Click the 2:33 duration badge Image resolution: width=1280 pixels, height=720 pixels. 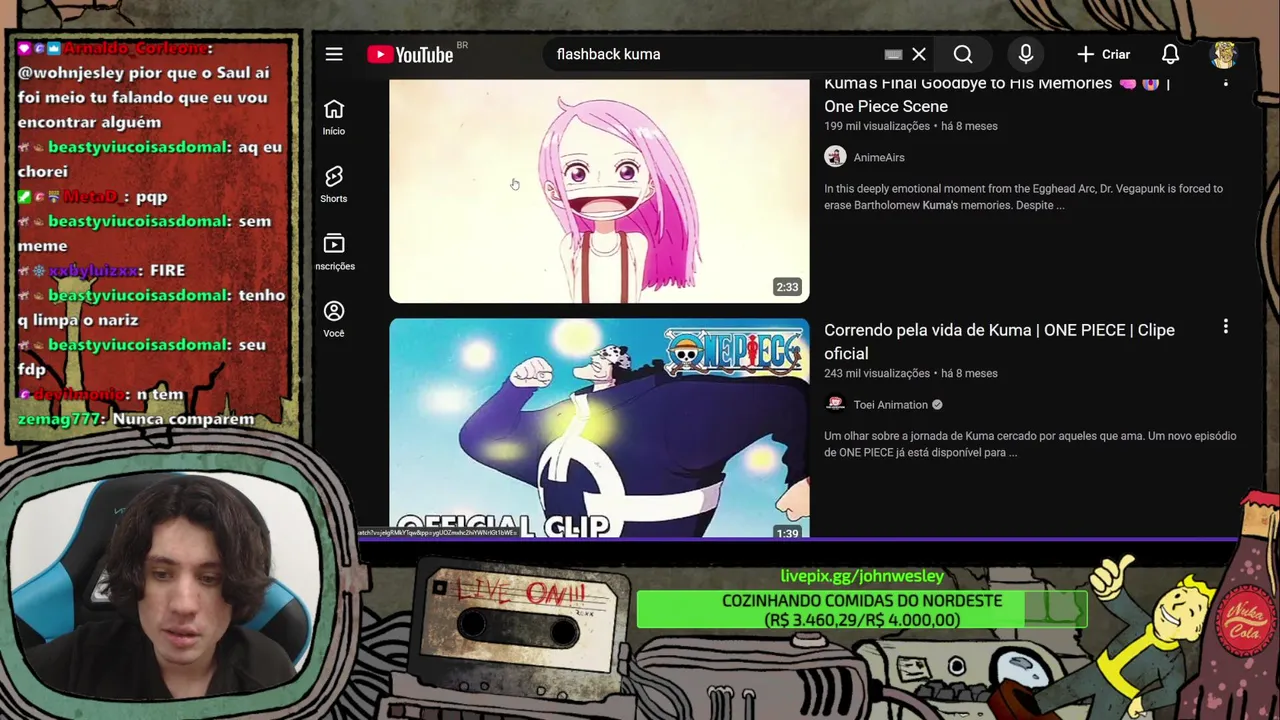tap(787, 287)
